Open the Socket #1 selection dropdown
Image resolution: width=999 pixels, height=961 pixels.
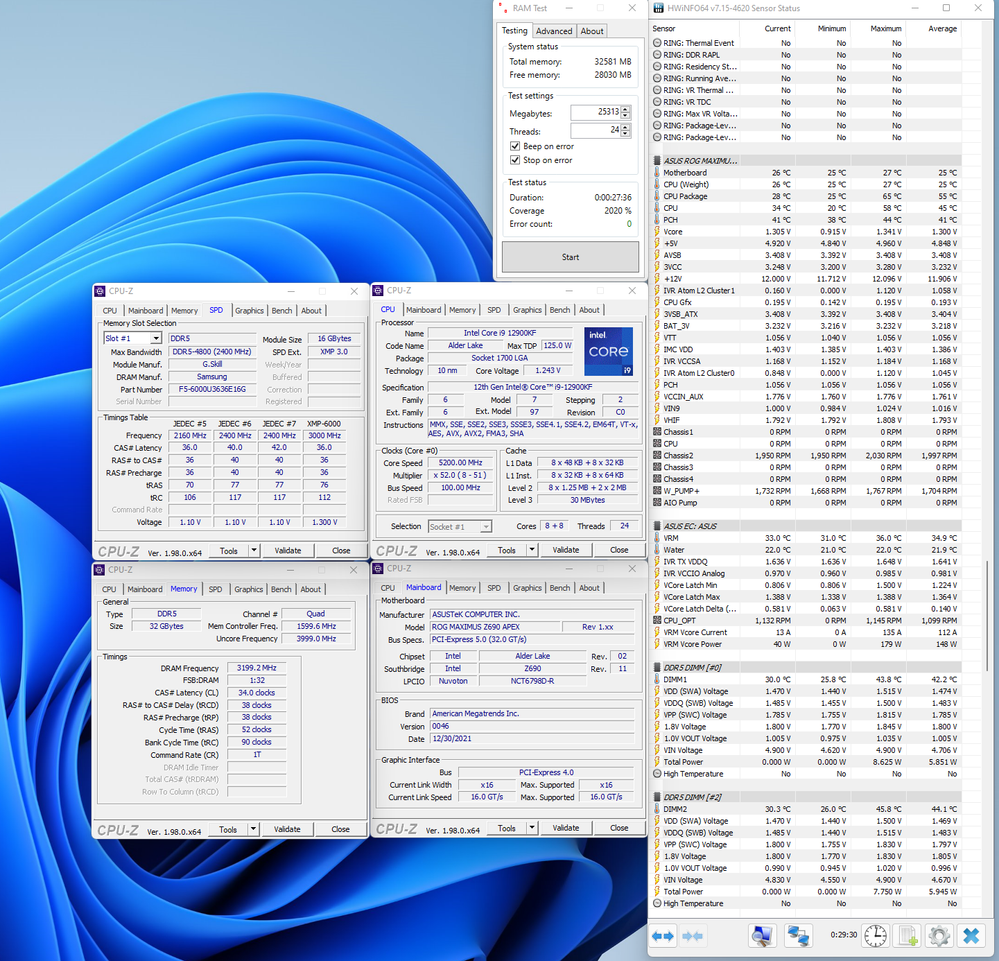[x=486, y=526]
